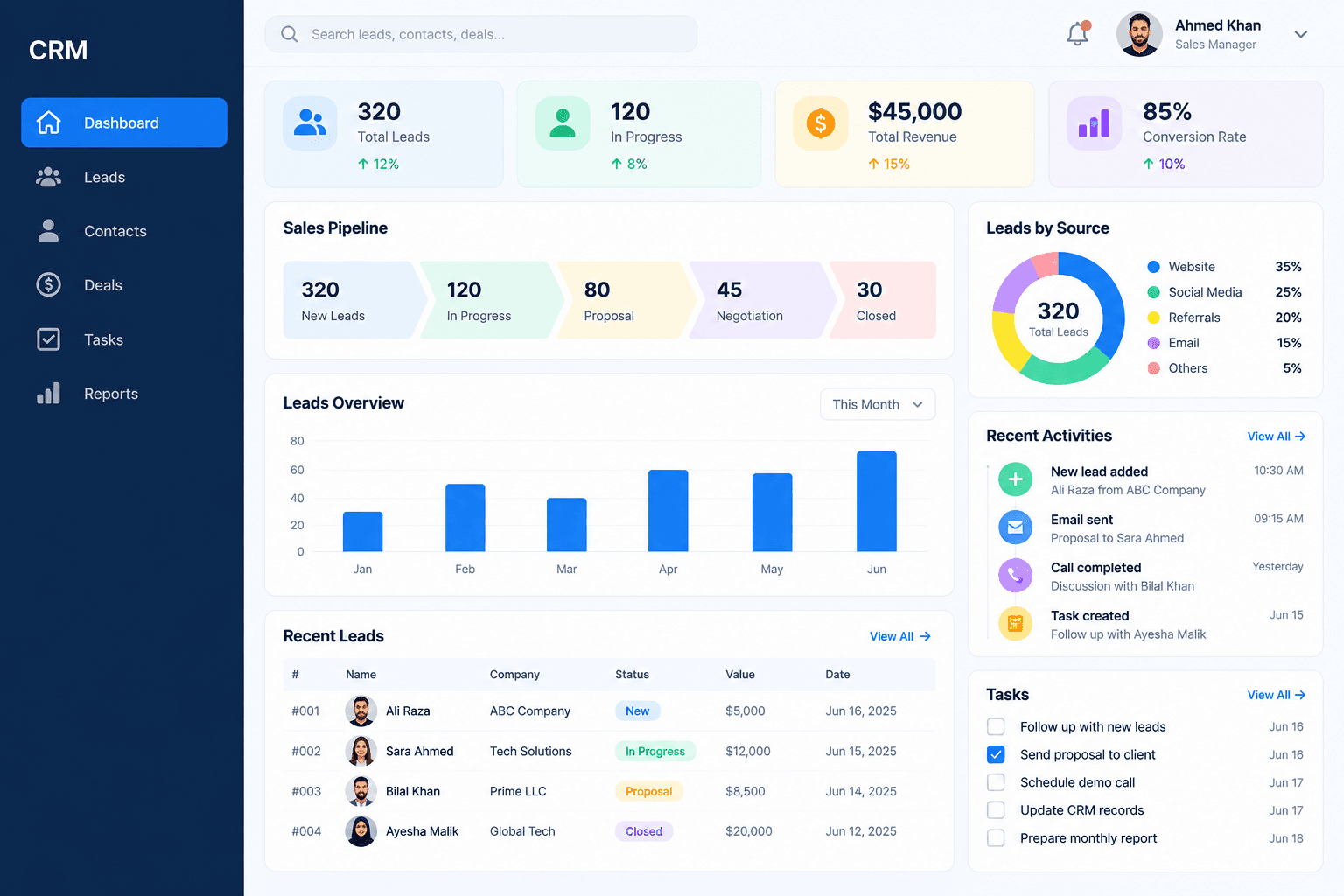This screenshot has width=1344, height=896.
Task: Click 'Global Tech' company cell
Action: [522, 831]
